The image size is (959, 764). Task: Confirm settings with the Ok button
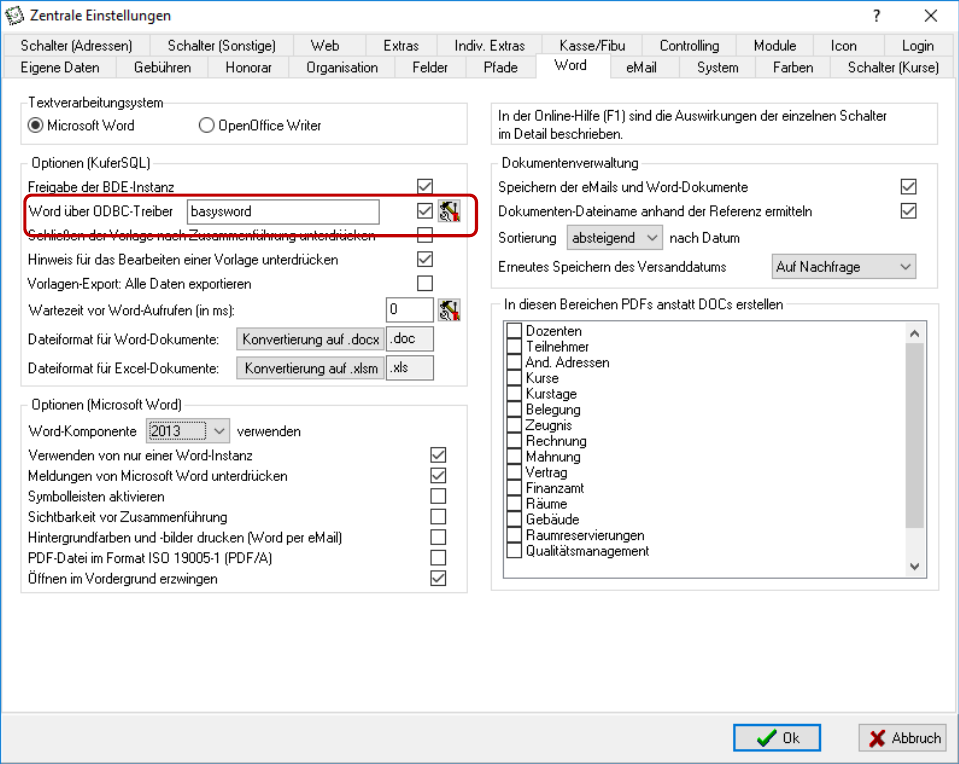777,738
